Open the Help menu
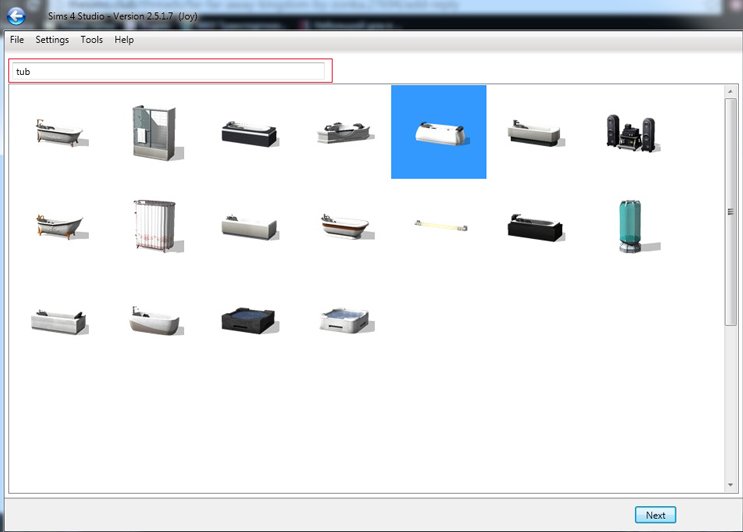This screenshot has width=743, height=532. point(124,40)
